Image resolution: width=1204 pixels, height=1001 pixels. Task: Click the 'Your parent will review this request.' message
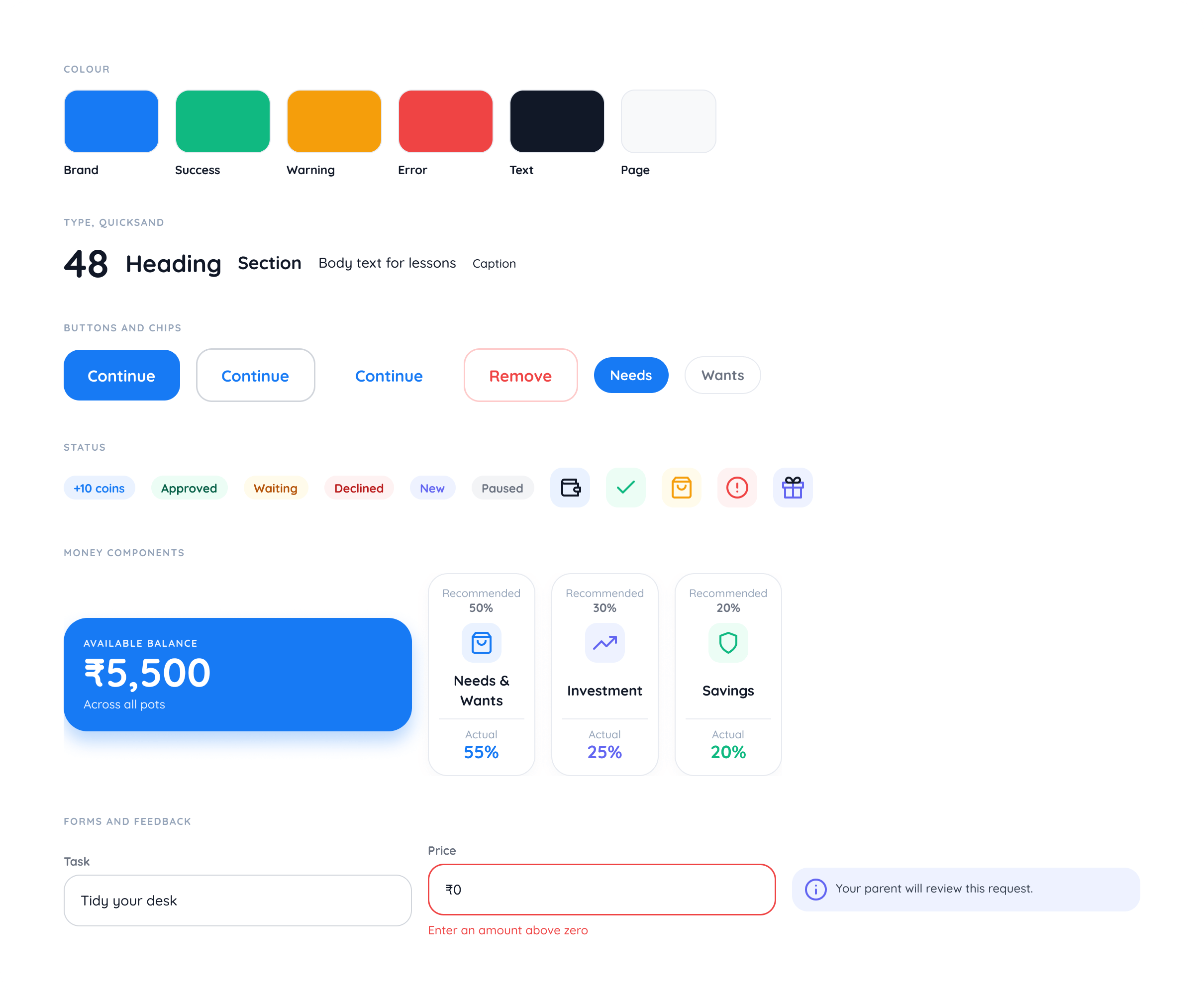click(934, 889)
